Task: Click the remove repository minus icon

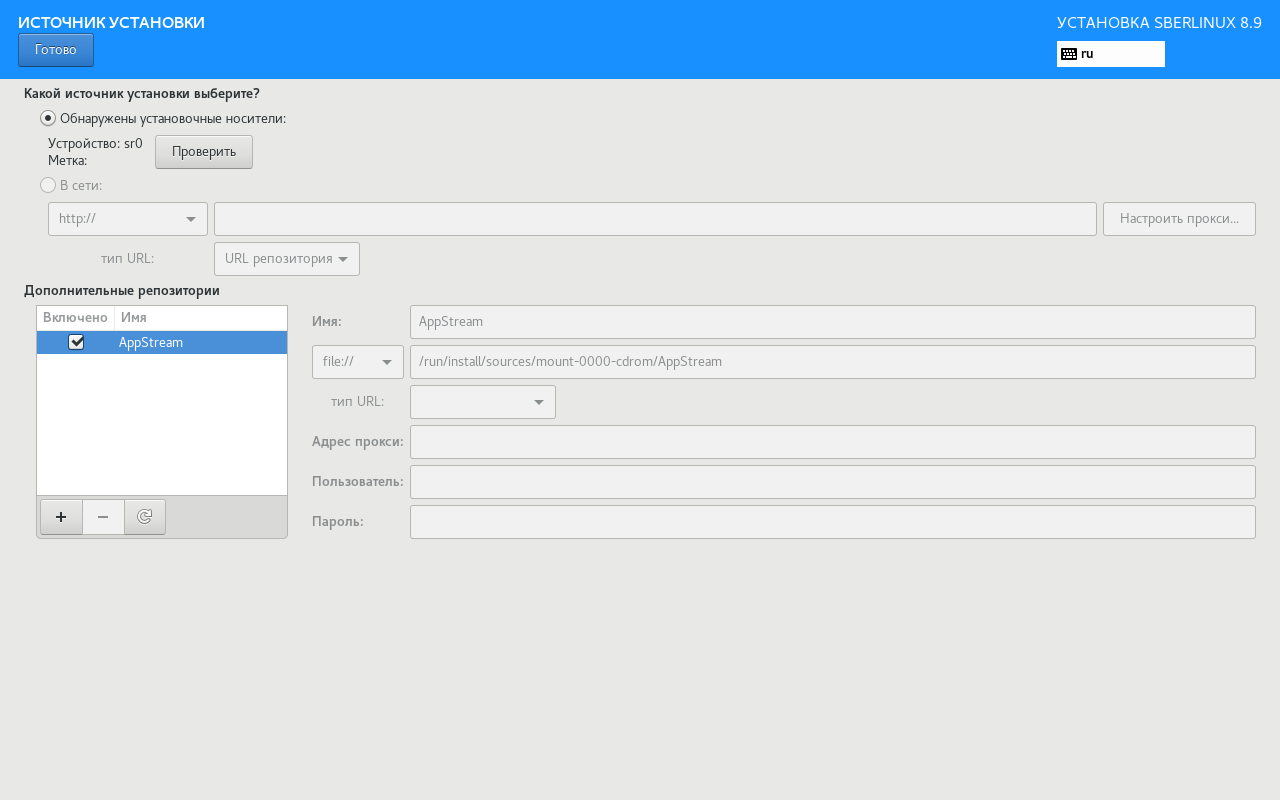Action: (x=103, y=517)
